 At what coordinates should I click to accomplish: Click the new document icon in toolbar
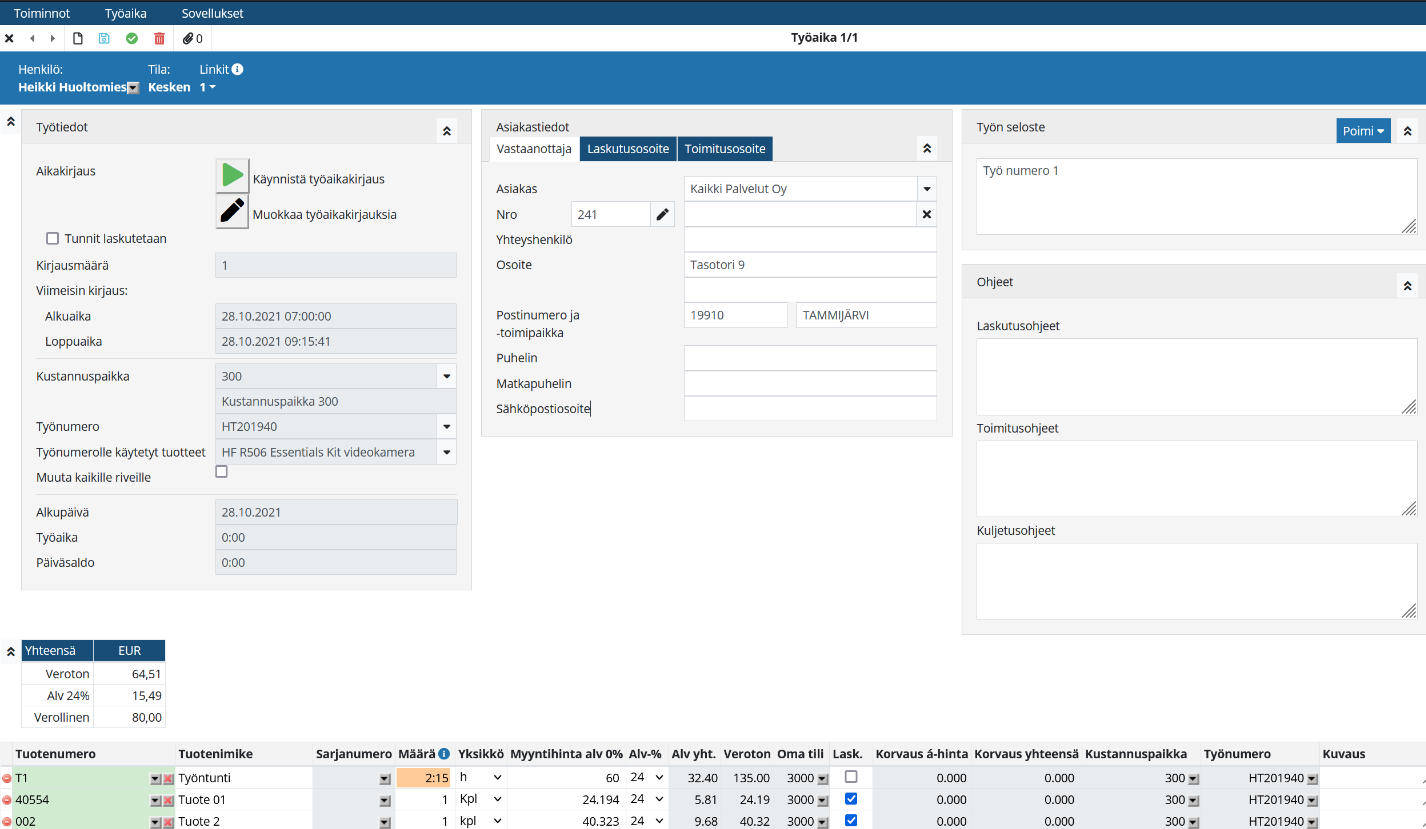[78, 39]
